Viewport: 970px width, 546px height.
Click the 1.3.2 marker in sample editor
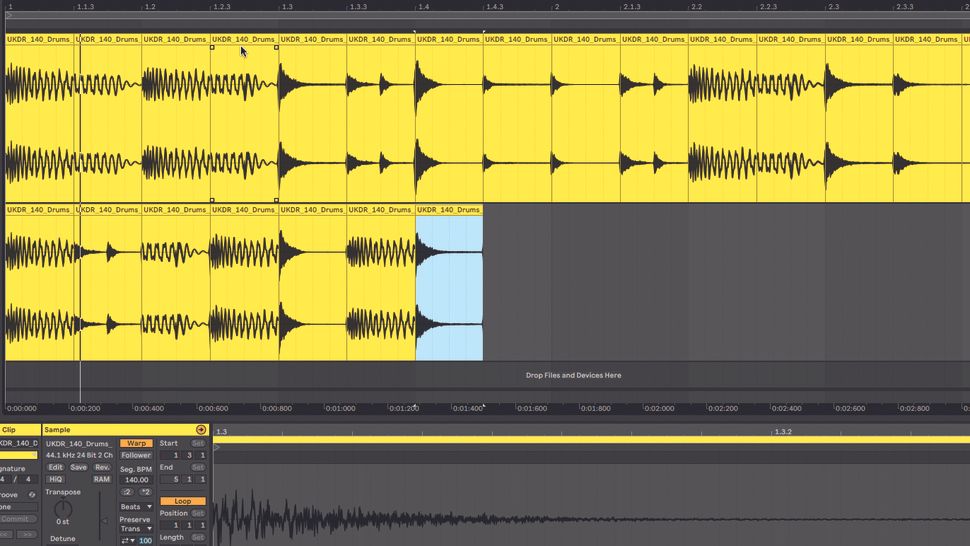pos(783,432)
